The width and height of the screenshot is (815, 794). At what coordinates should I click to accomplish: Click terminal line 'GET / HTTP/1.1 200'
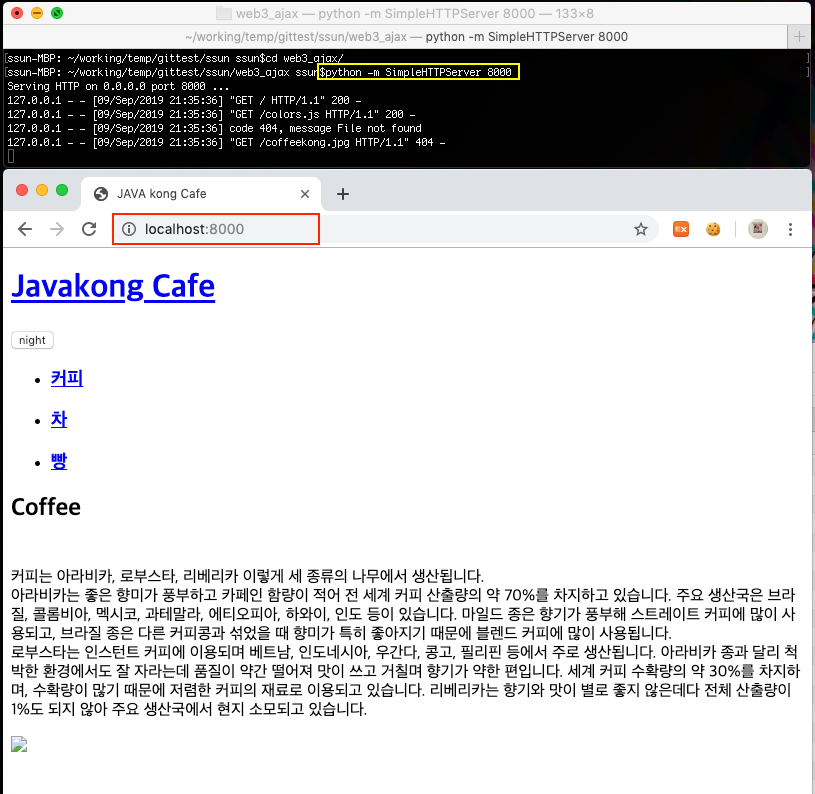coord(184,100)
